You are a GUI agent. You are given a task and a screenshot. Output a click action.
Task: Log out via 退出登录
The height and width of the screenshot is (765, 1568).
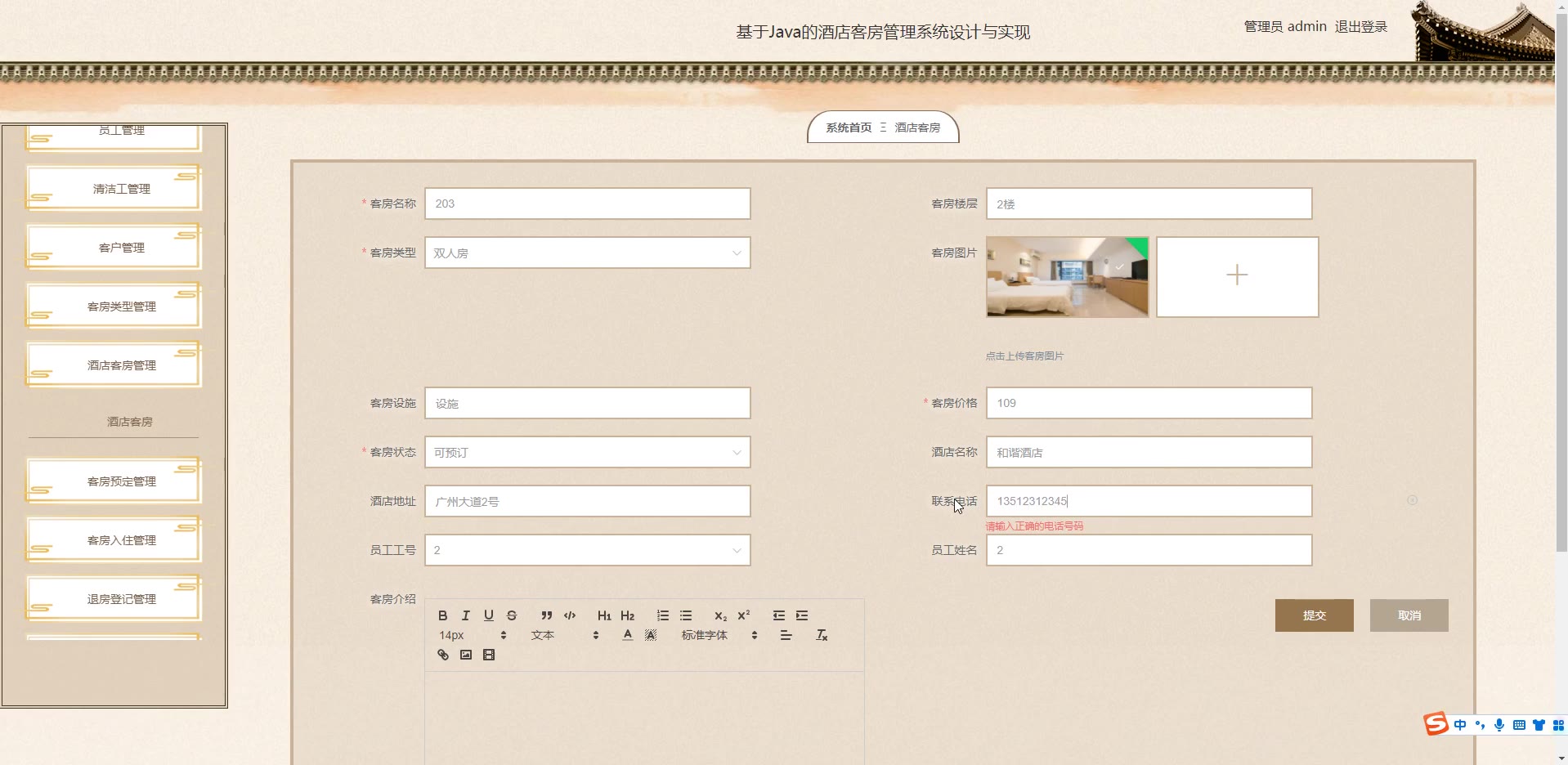point(1360,26)
